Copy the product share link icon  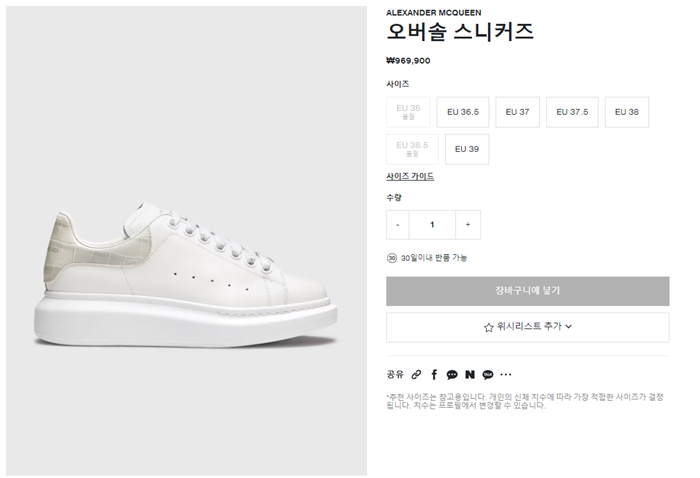[x=417, y=375]
